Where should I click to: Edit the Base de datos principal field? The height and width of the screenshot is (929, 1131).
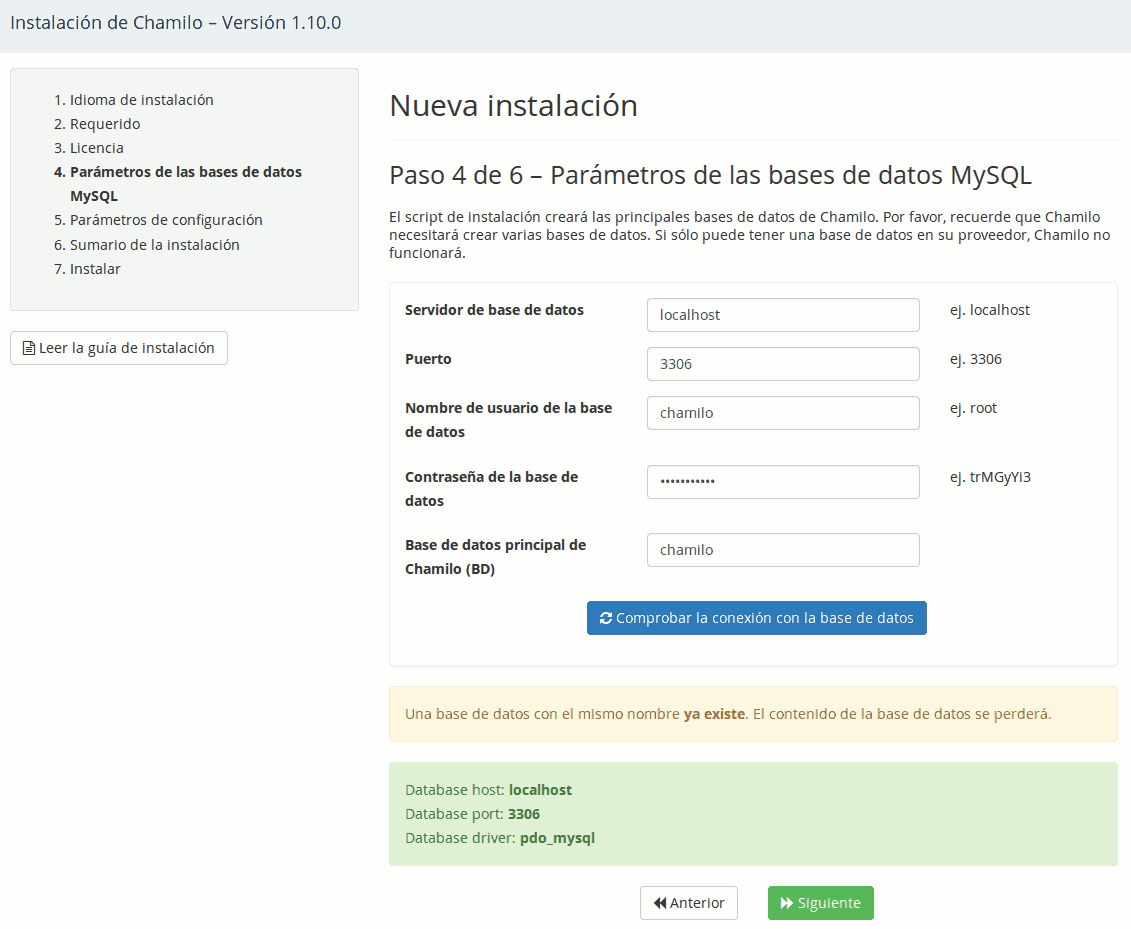pos(783,550)
